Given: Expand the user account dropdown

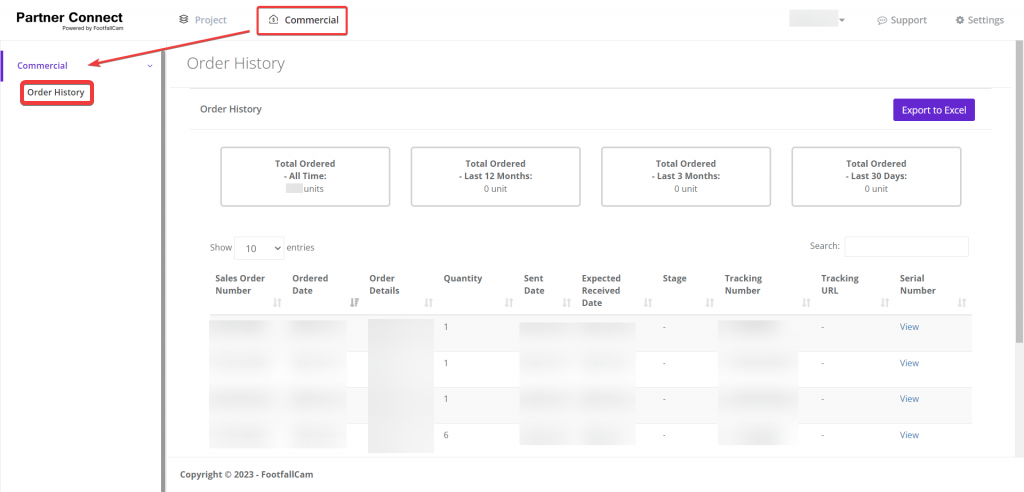Looking at the screenshot, I should pyautogui.click(x=818, y=20).
